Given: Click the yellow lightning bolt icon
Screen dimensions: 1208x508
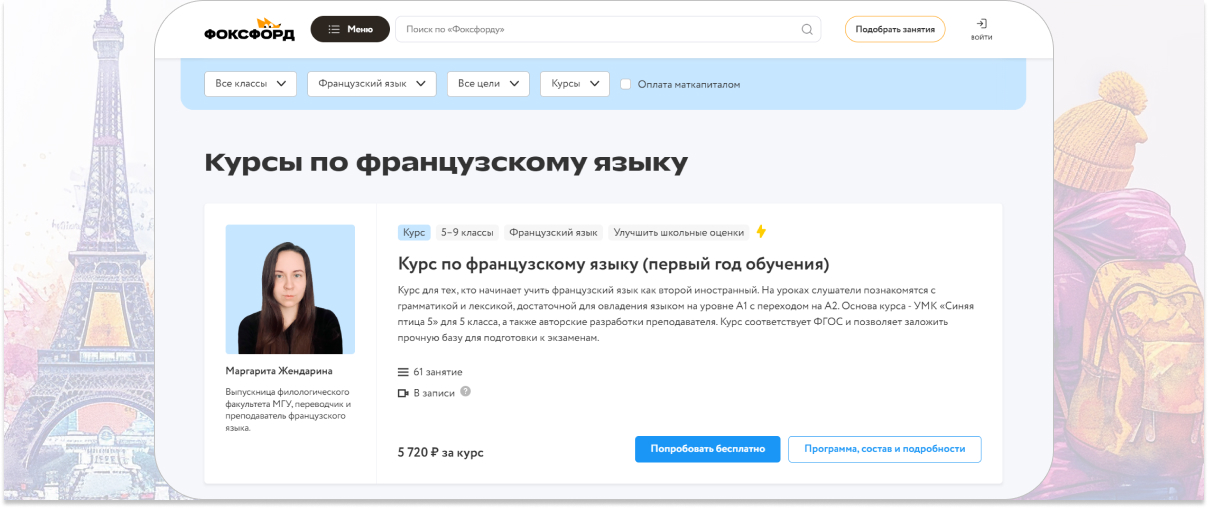Looking at the screenshot, I should [x=761, y=232].
